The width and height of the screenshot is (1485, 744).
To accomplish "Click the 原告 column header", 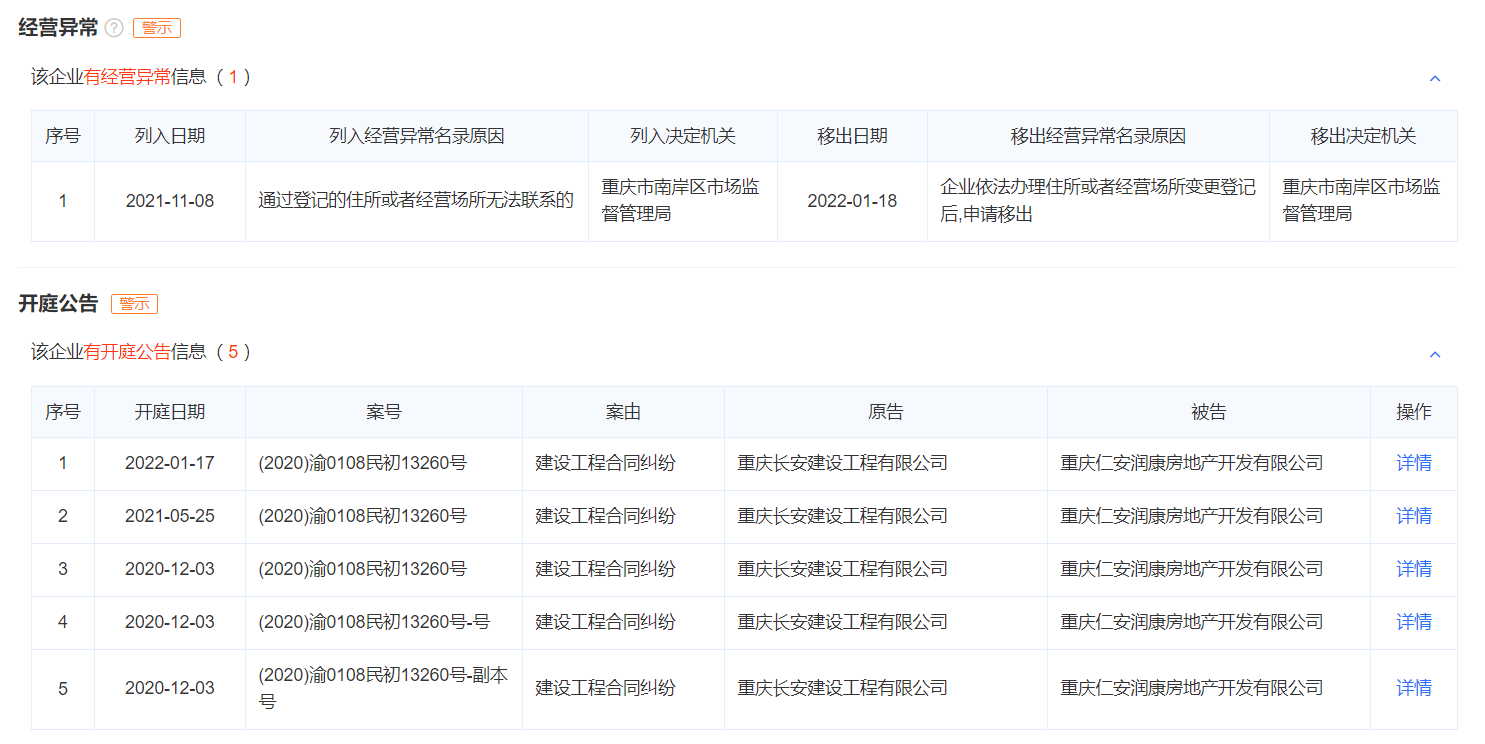I will pyautogui.click(x=886, y=412).
